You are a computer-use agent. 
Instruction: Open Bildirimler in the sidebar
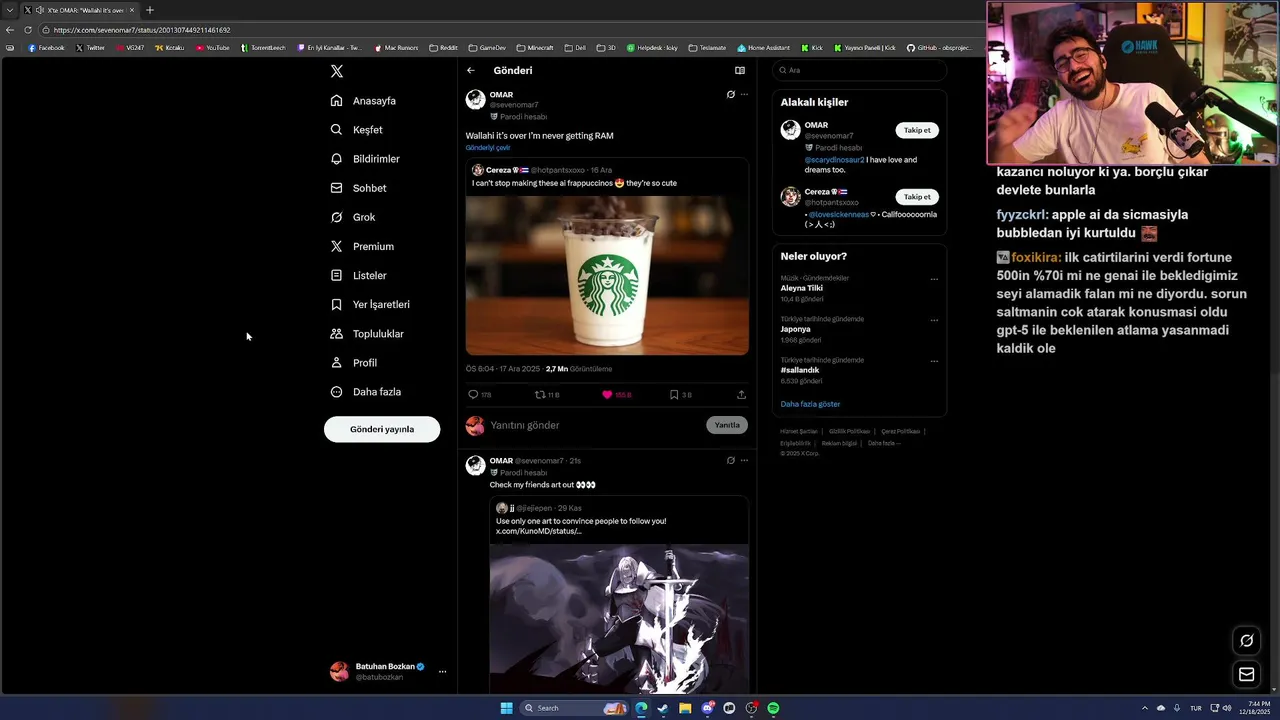365,159
